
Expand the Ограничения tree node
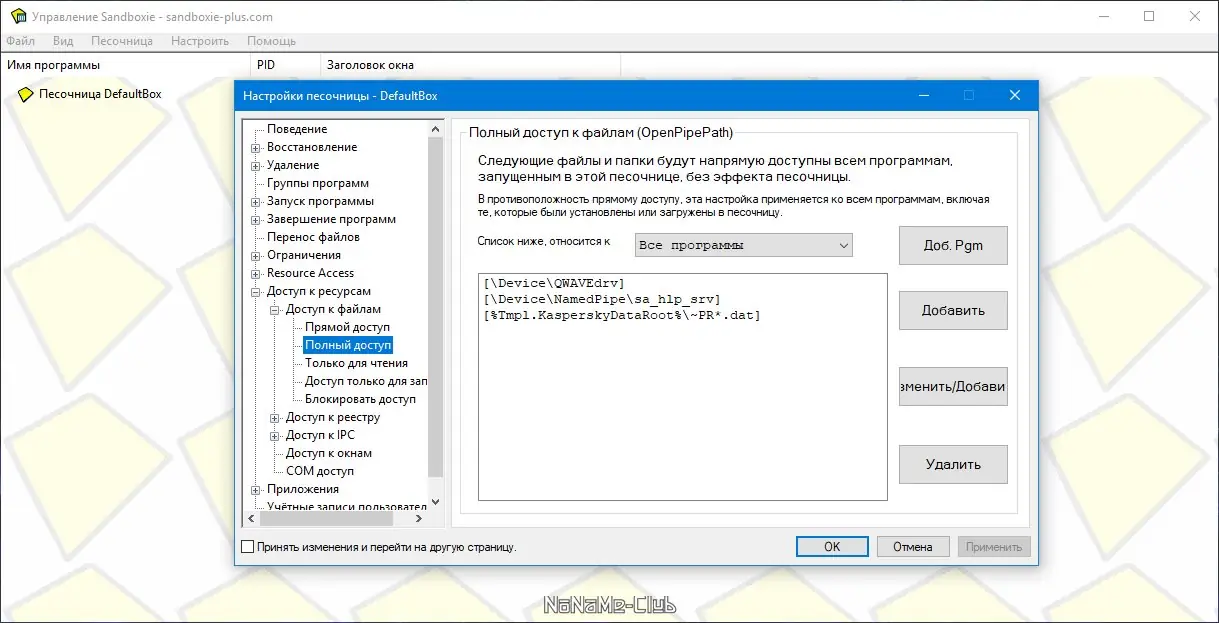[x=256, y=255]
